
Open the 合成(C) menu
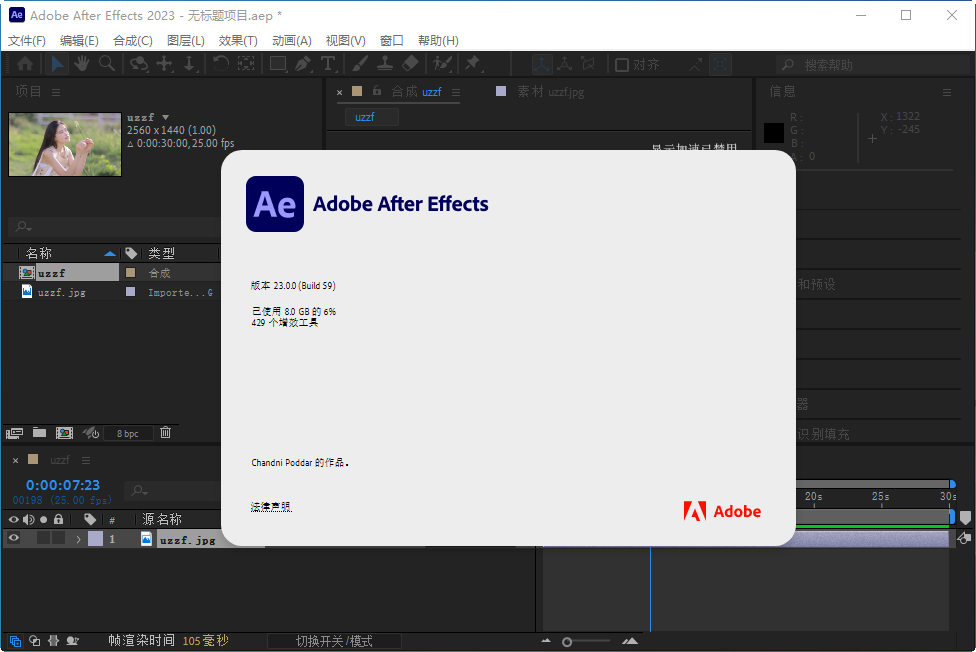133,41
